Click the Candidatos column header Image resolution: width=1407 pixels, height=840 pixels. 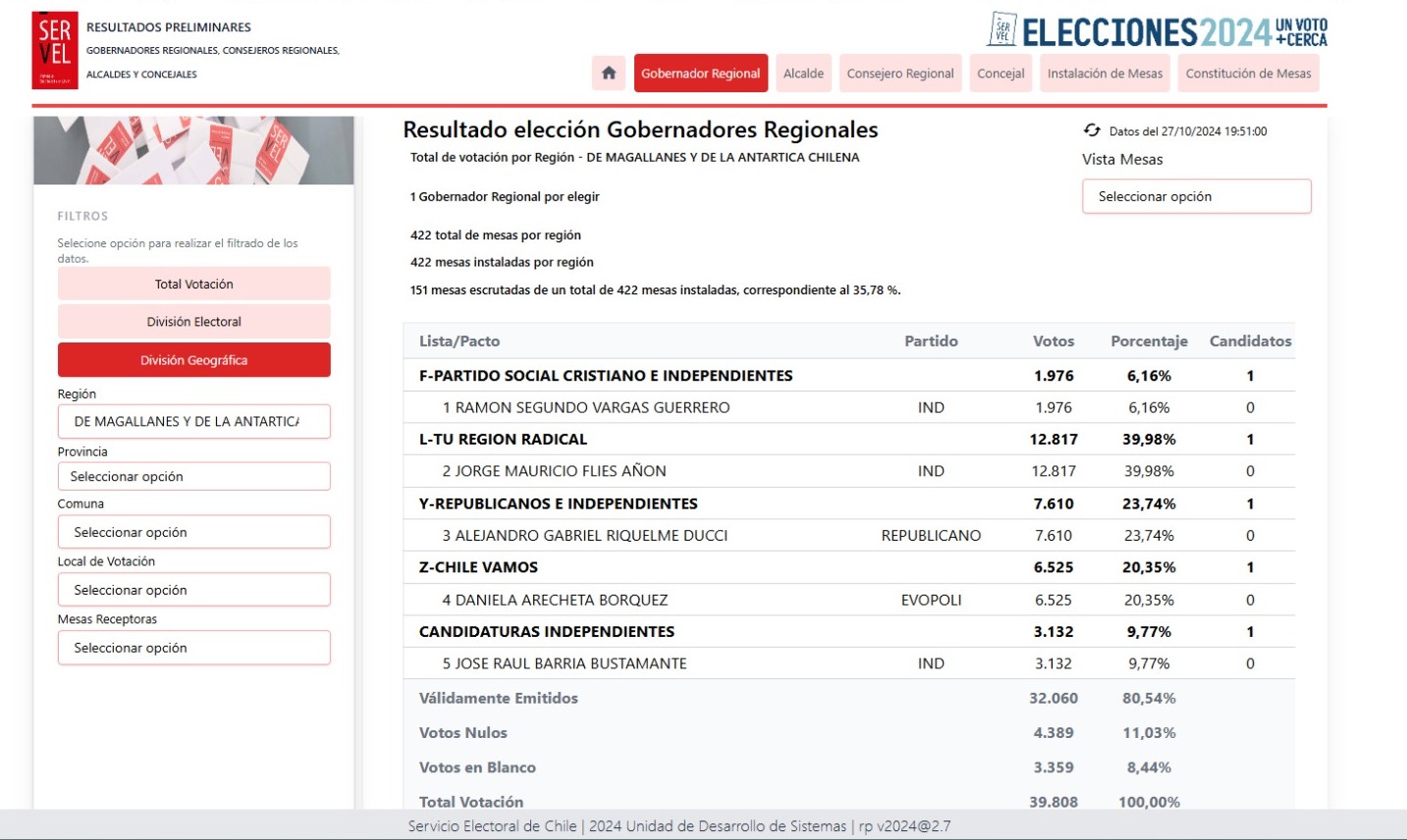pyautogui.click(x=1250, y=341)
